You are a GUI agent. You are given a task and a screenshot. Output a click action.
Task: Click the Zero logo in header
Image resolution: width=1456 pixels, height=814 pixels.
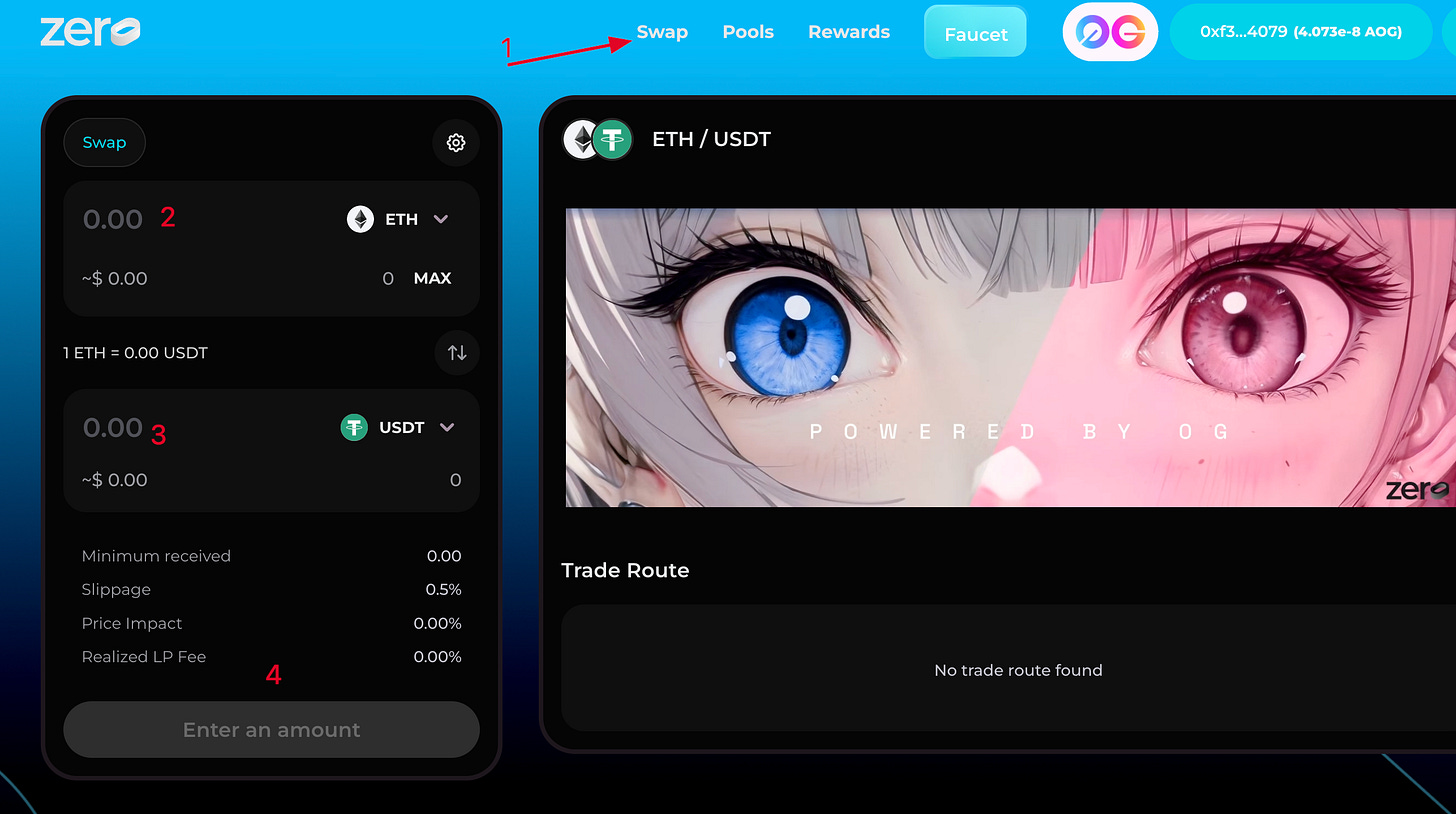coord(90,31)
